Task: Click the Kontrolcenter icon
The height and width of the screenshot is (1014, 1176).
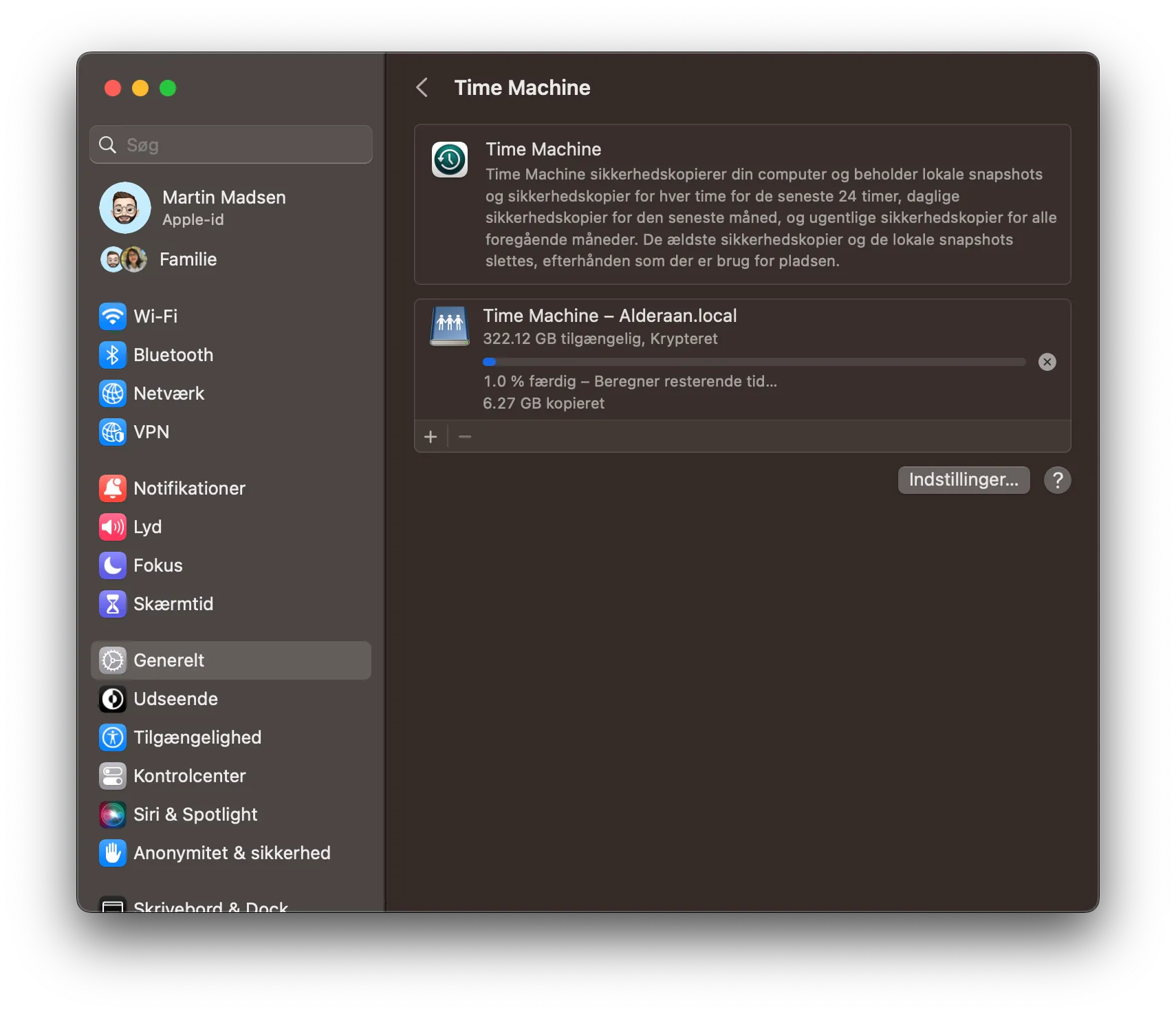Action: pos(113,776)
